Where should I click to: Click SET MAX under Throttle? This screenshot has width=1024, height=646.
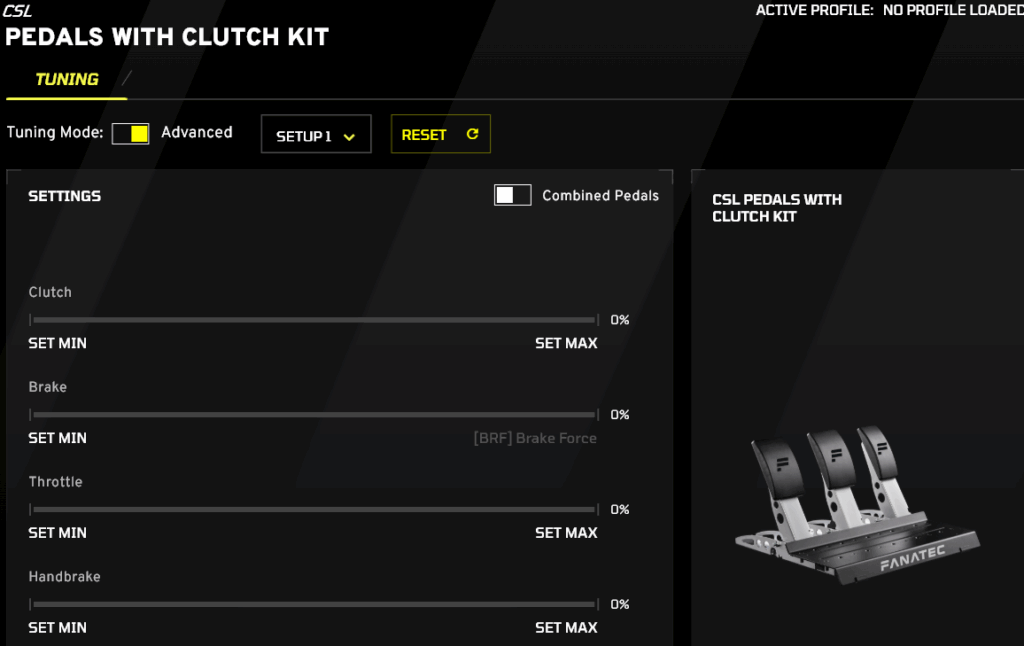(x=566, y=533)
